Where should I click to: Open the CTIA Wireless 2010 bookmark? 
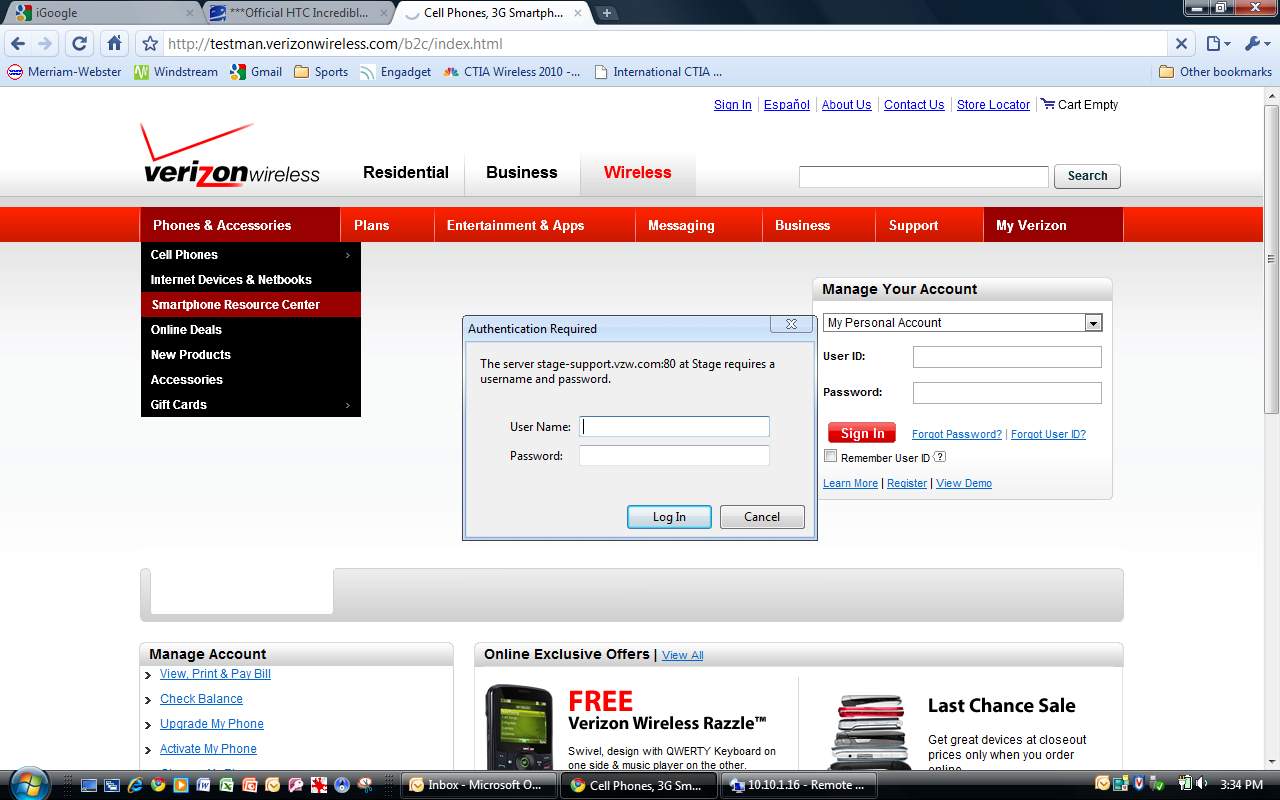[x=511, y=72]
